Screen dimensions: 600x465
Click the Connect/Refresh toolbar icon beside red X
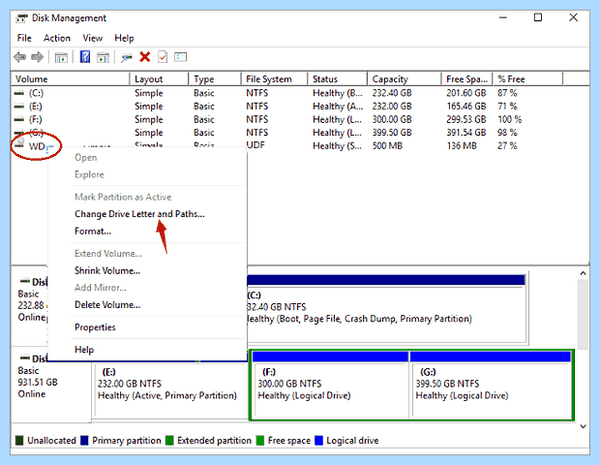point(126,57)
